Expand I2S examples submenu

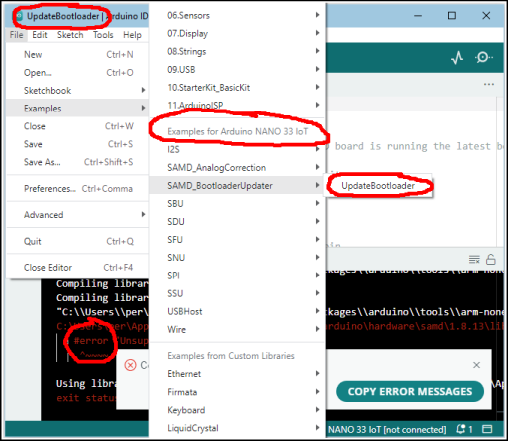coord(237,149)
